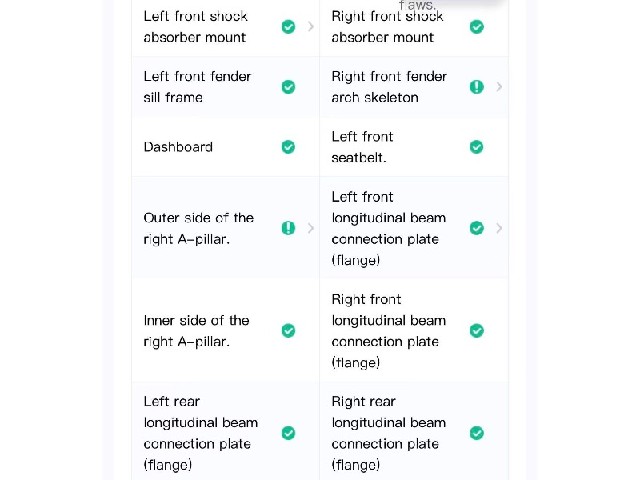Click check icon for Left front longitudinal beam plate
This screenshot has width=640, height=480.
pos(477,228)
